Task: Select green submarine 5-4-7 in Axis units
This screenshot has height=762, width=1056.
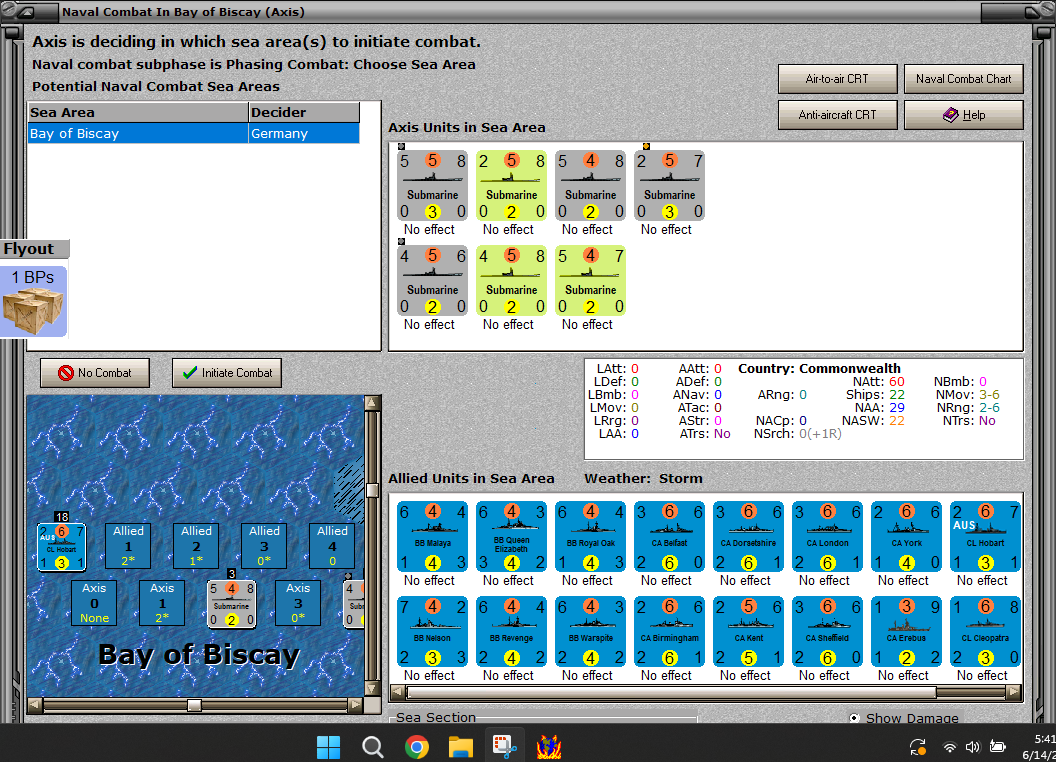Action: point(591,281)
